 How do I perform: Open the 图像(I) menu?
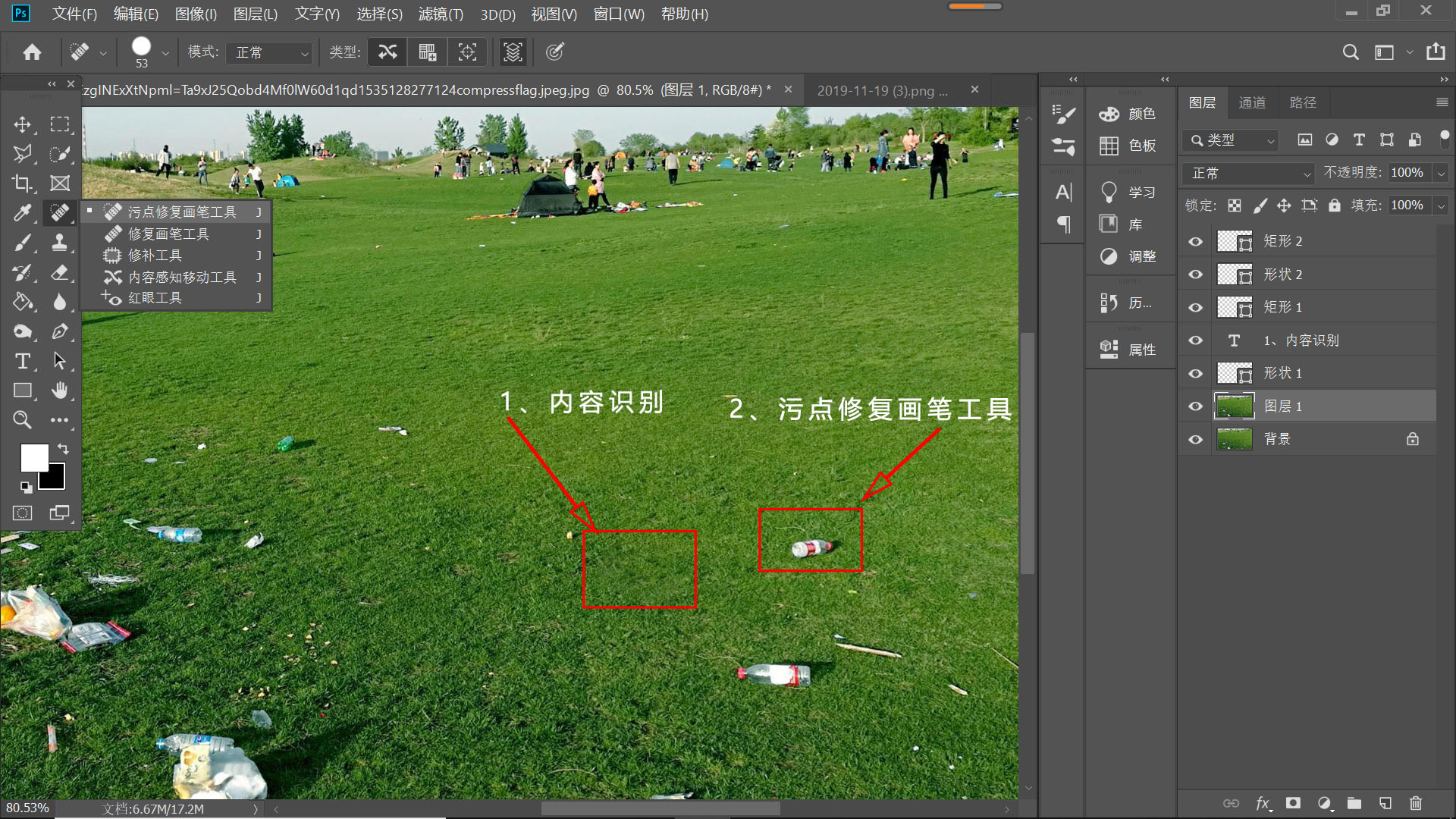[196, 14]
